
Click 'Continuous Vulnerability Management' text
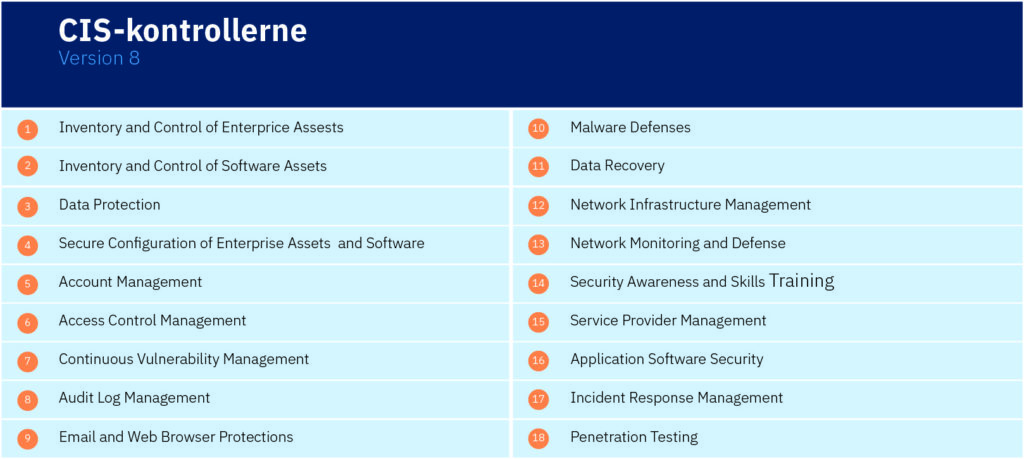point(184,359)
